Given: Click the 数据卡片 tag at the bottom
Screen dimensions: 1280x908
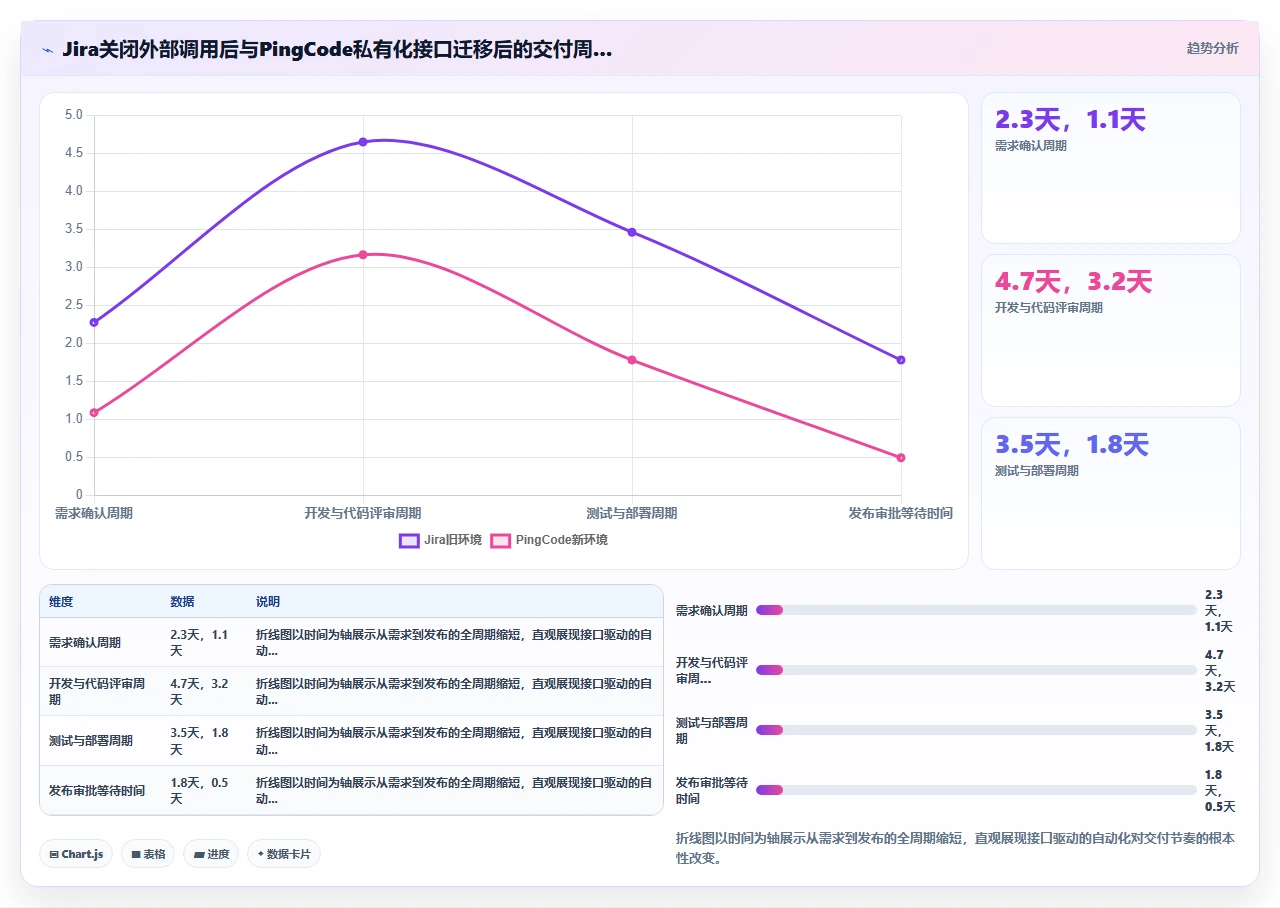Looking at the screenshot, I should [x=284, y=854].
